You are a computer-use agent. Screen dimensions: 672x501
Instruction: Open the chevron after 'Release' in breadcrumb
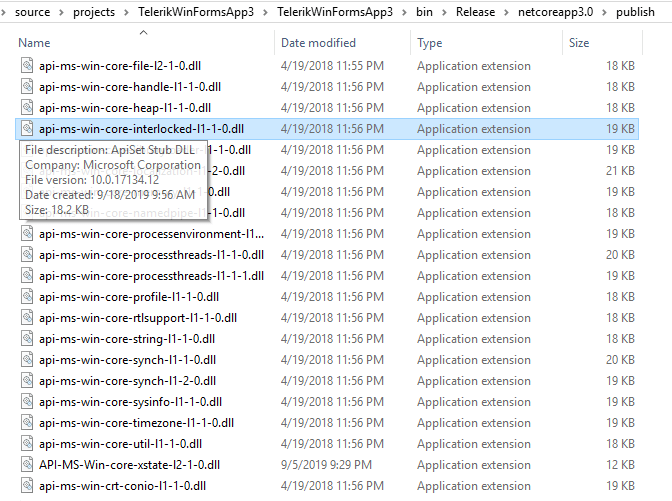pos(507,12)
